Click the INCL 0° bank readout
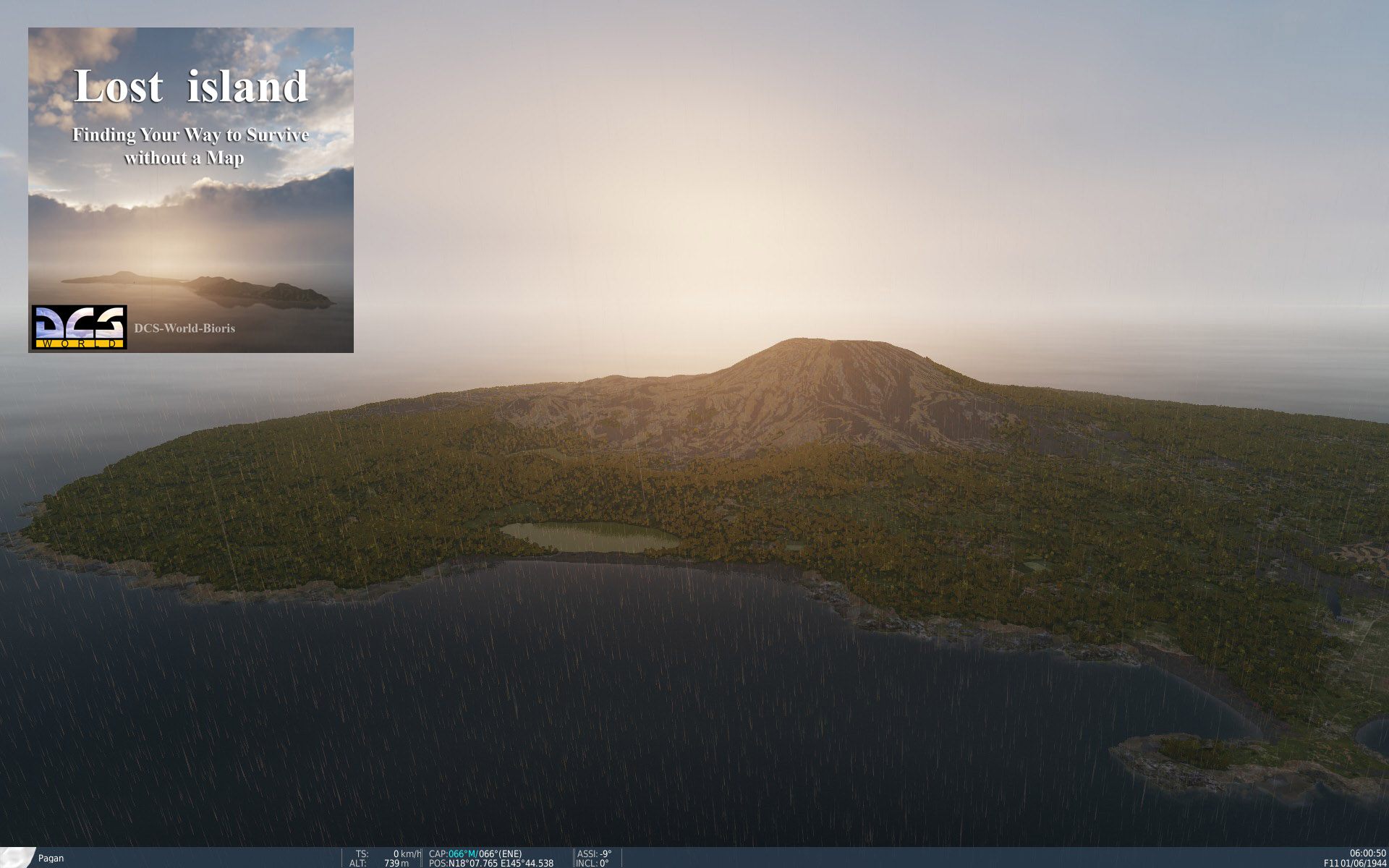The height and width of the screenshot is (868, 1389). click(x=593, y=863)
